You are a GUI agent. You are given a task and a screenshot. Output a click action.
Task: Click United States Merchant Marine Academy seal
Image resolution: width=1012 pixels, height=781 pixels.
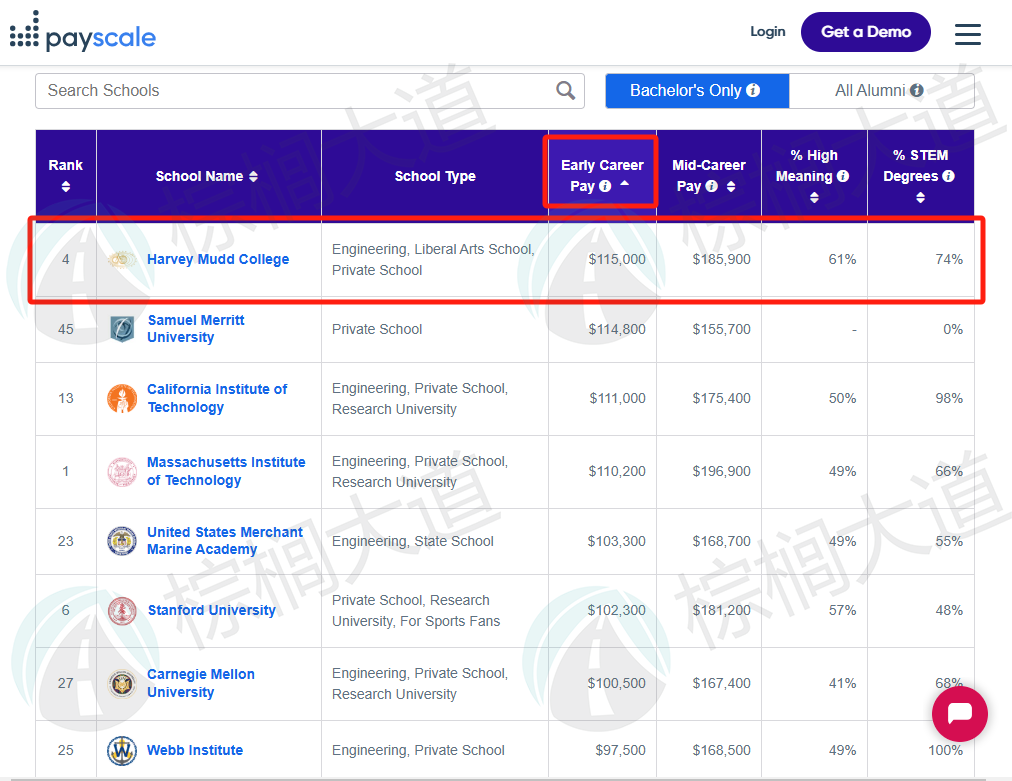122,541
